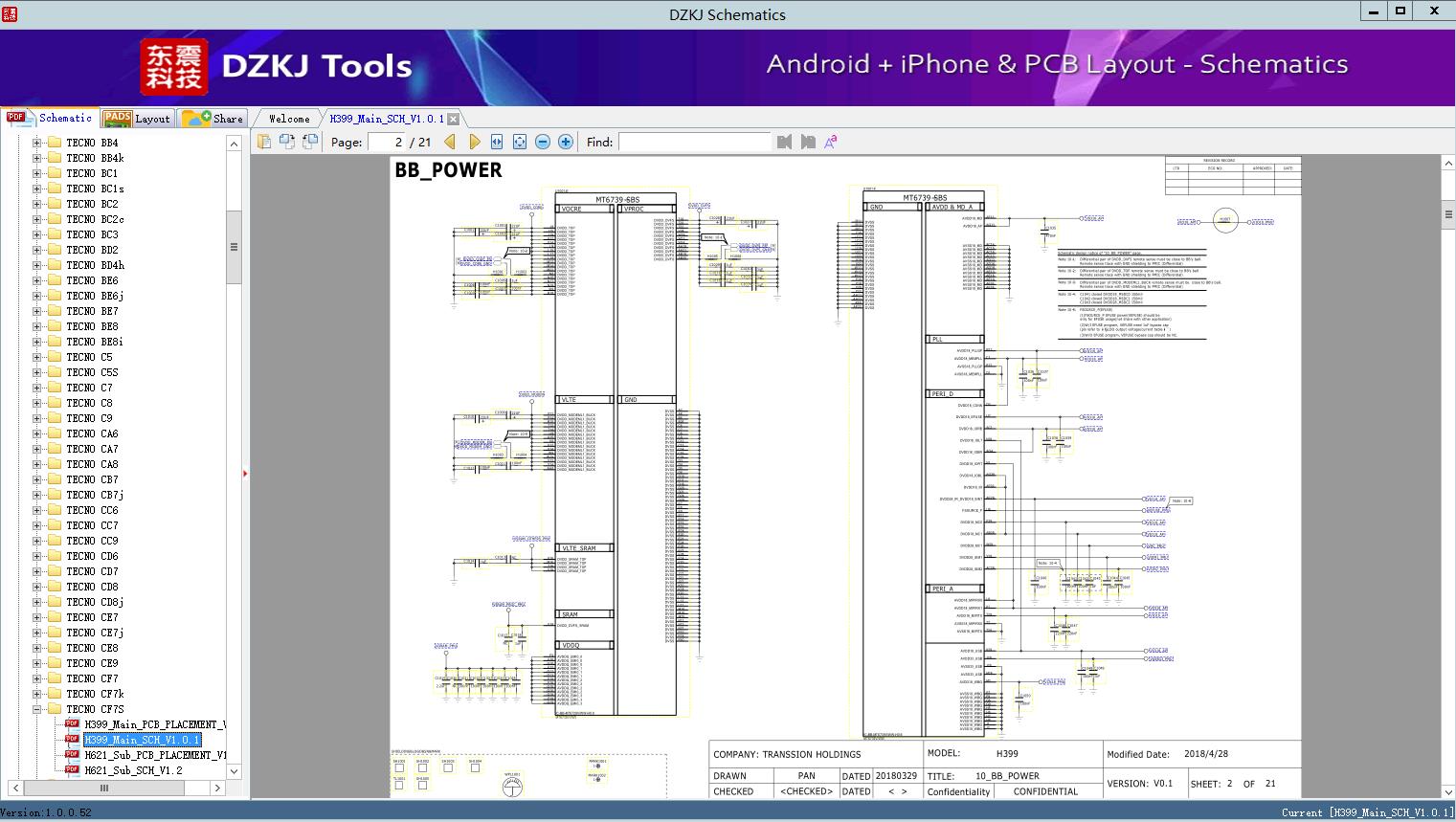1456x822 pixels.
Task: Select the TECNO CB7j folder
Action: pos(95,495)
